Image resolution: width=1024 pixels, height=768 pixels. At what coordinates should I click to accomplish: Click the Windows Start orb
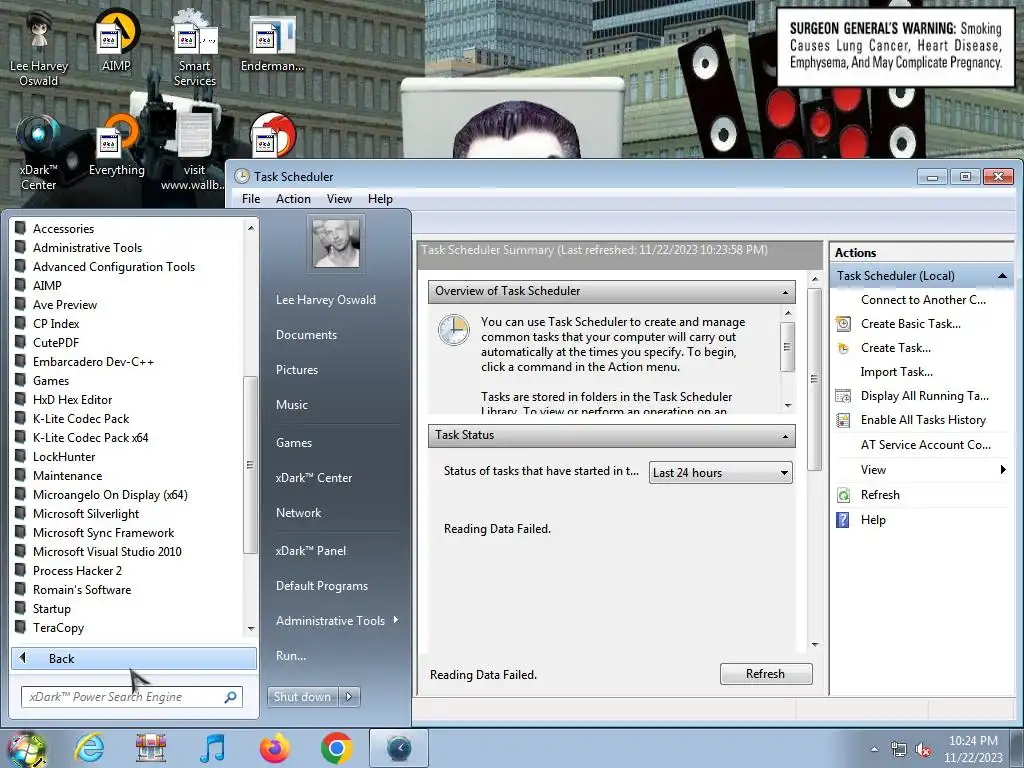[x=26, y=748]
